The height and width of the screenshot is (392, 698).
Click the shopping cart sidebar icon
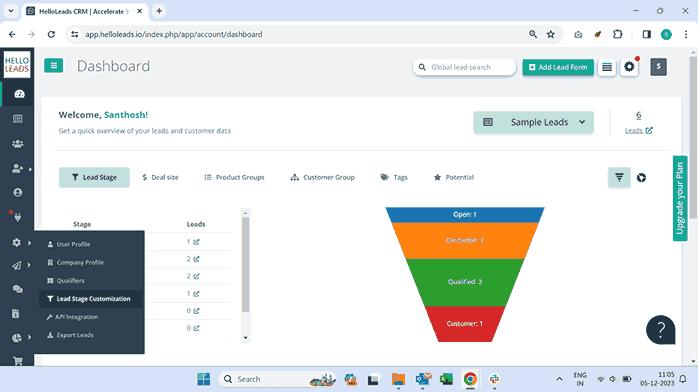tap(18, 361)
